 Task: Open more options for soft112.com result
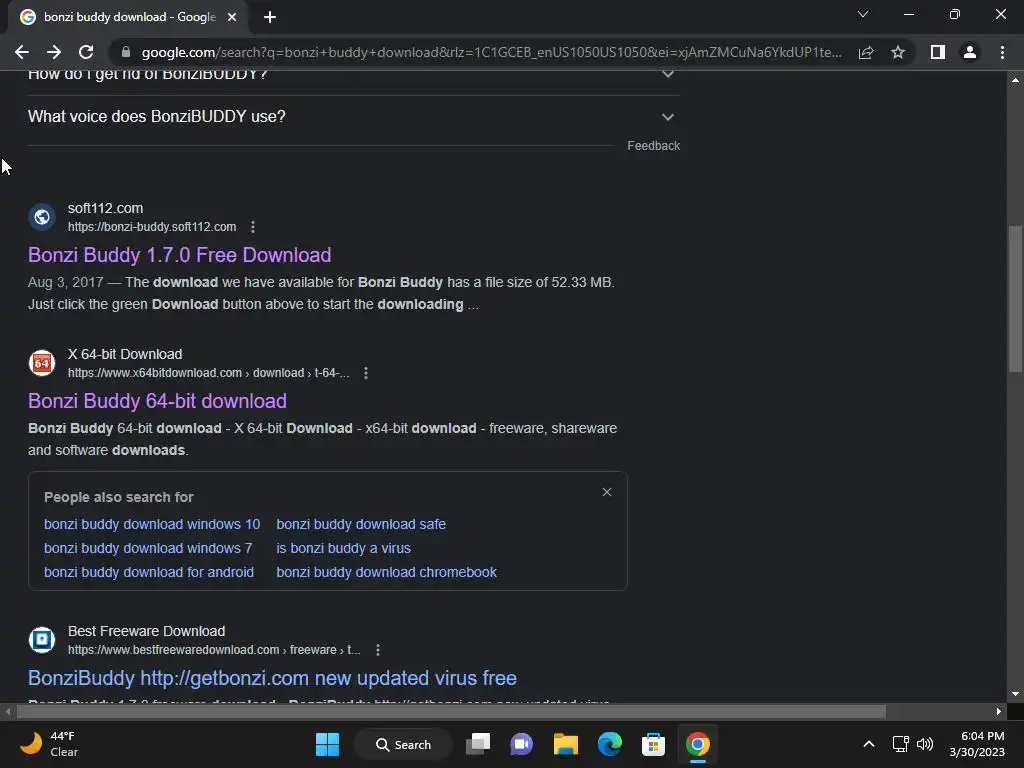(x=253, y=227)
